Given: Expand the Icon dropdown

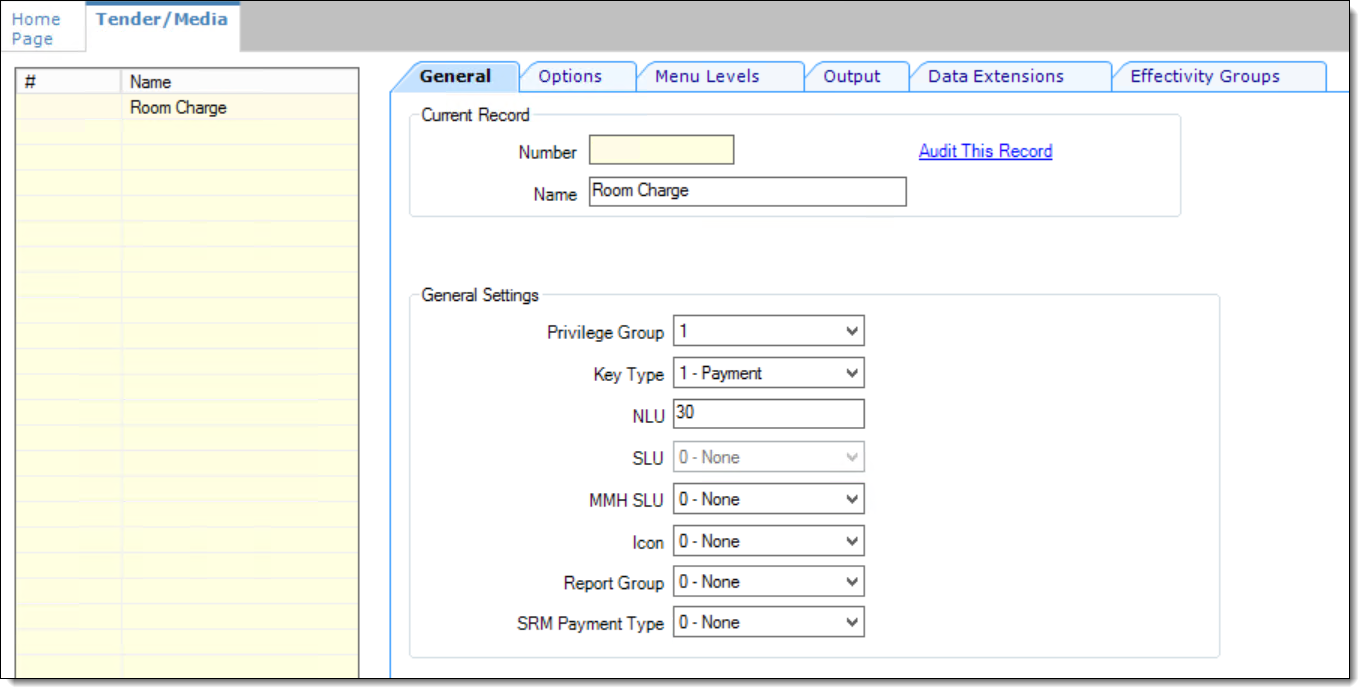Looking at the screenshot, I should [768, 541].
